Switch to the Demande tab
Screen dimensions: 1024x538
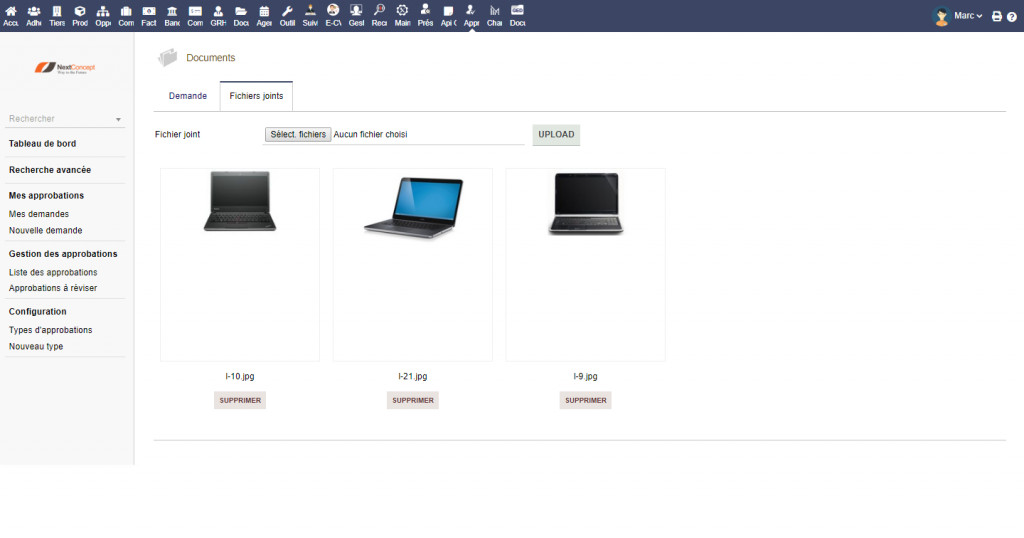coord(187,96)
